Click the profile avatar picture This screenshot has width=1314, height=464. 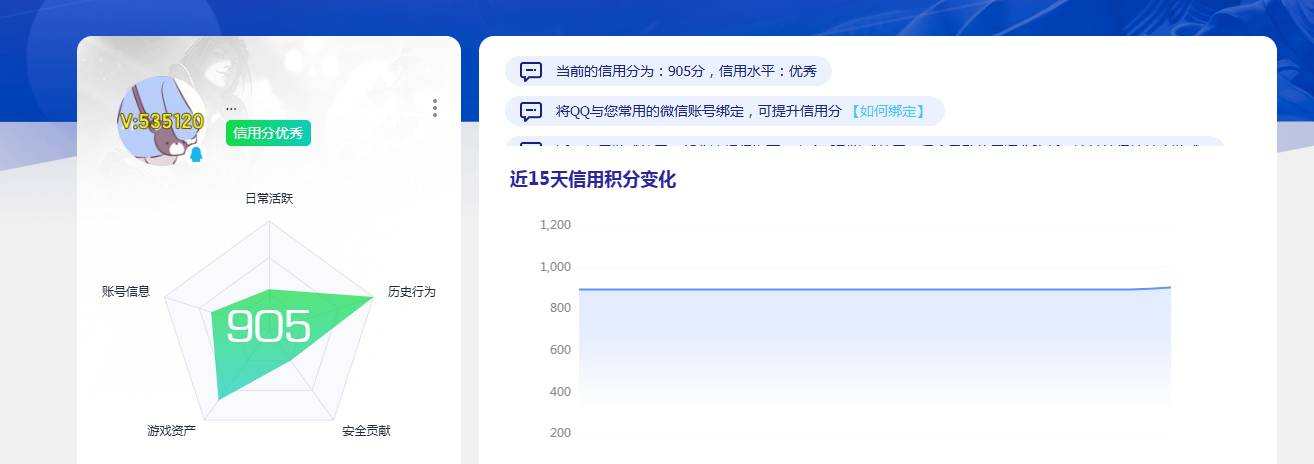162,120
